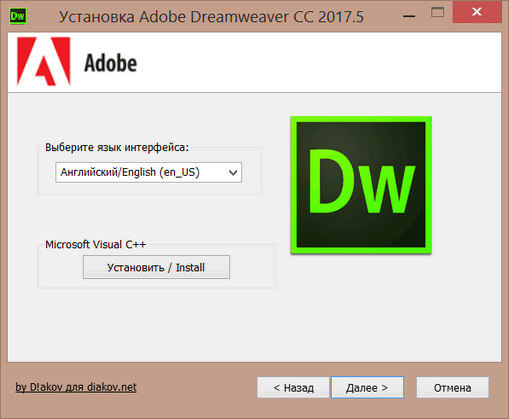Click the window title 'Установка Adobe Dreamweaver CC 2017.5'

211,17
